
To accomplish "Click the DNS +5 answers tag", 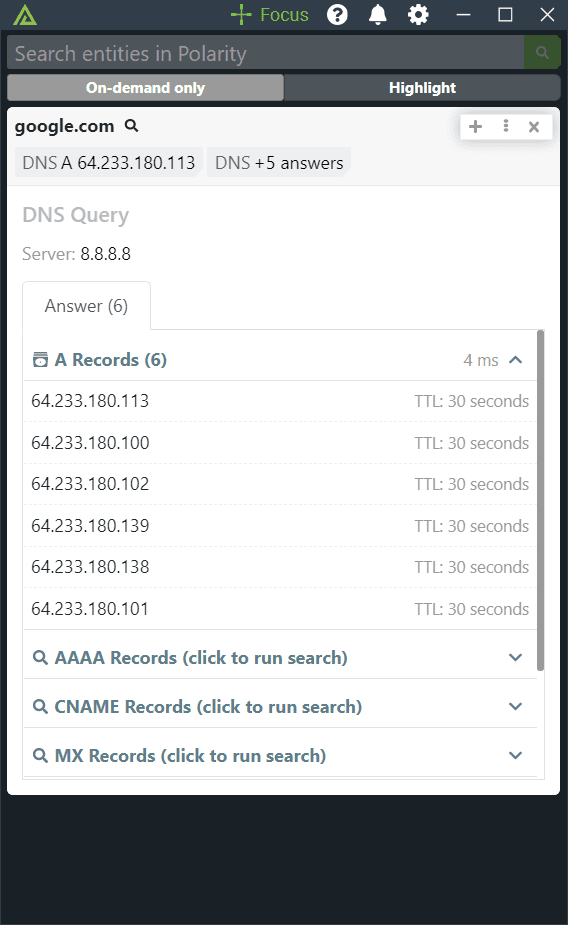I will point(279,163).
